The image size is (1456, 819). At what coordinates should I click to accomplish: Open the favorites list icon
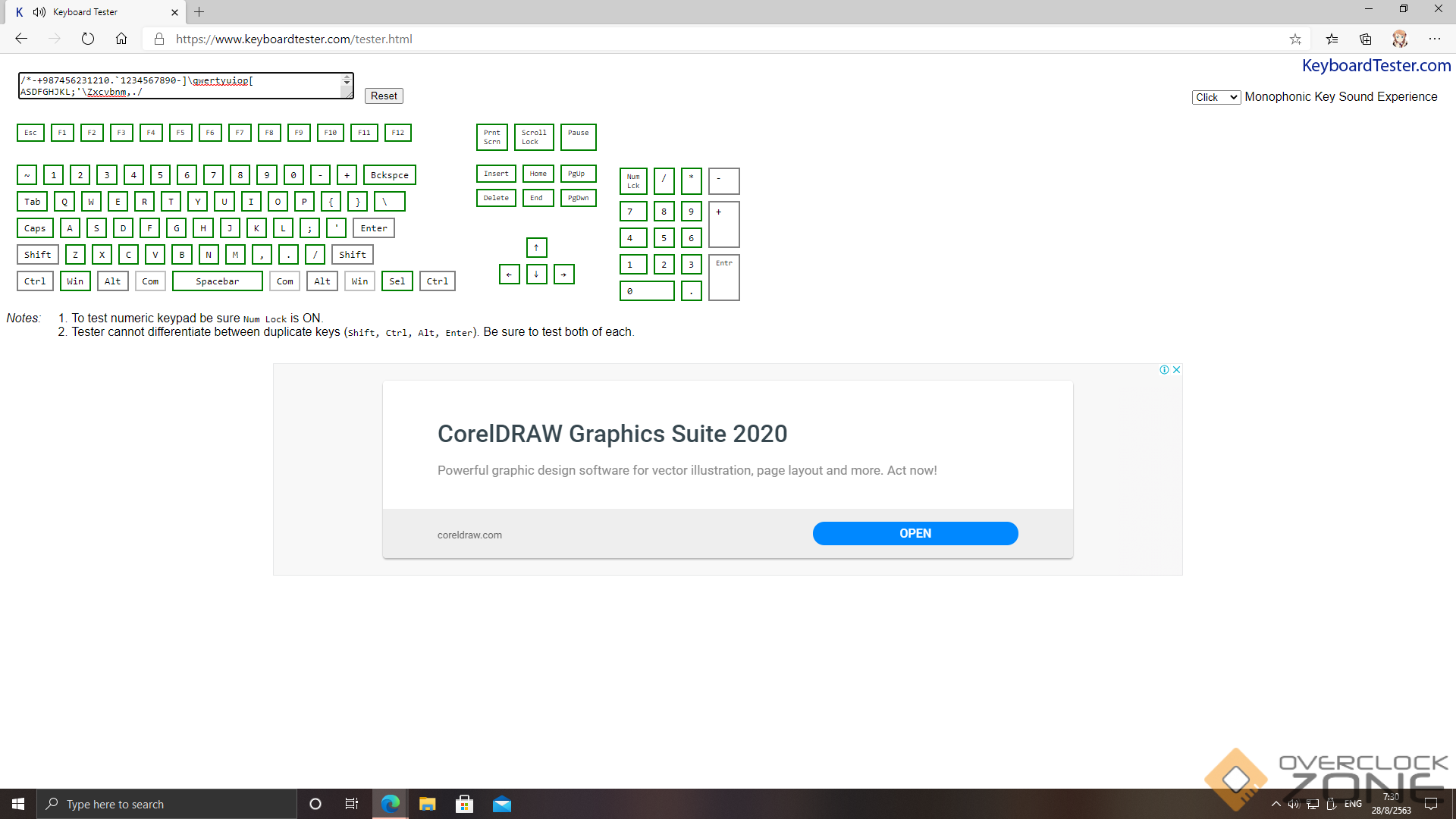point(1332,39)
